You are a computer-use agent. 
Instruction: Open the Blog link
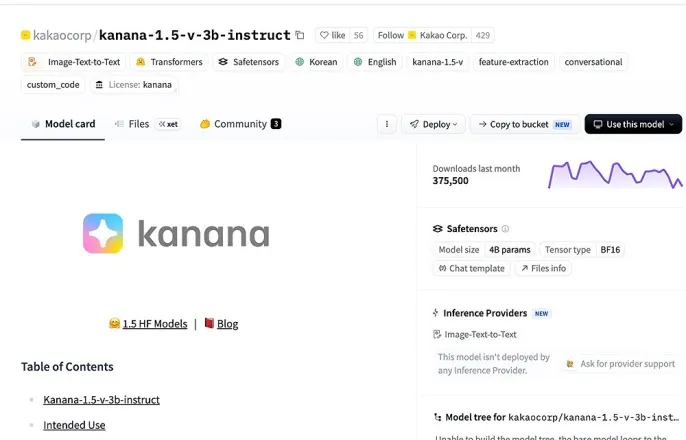(228, 324)
